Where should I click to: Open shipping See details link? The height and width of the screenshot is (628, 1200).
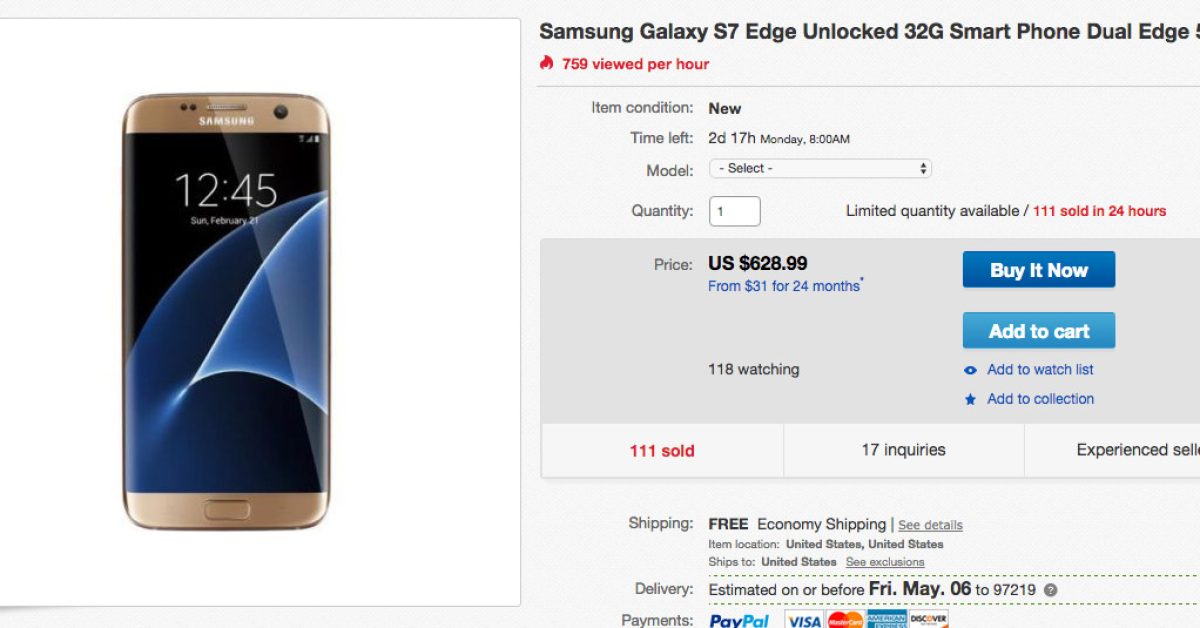930,525
